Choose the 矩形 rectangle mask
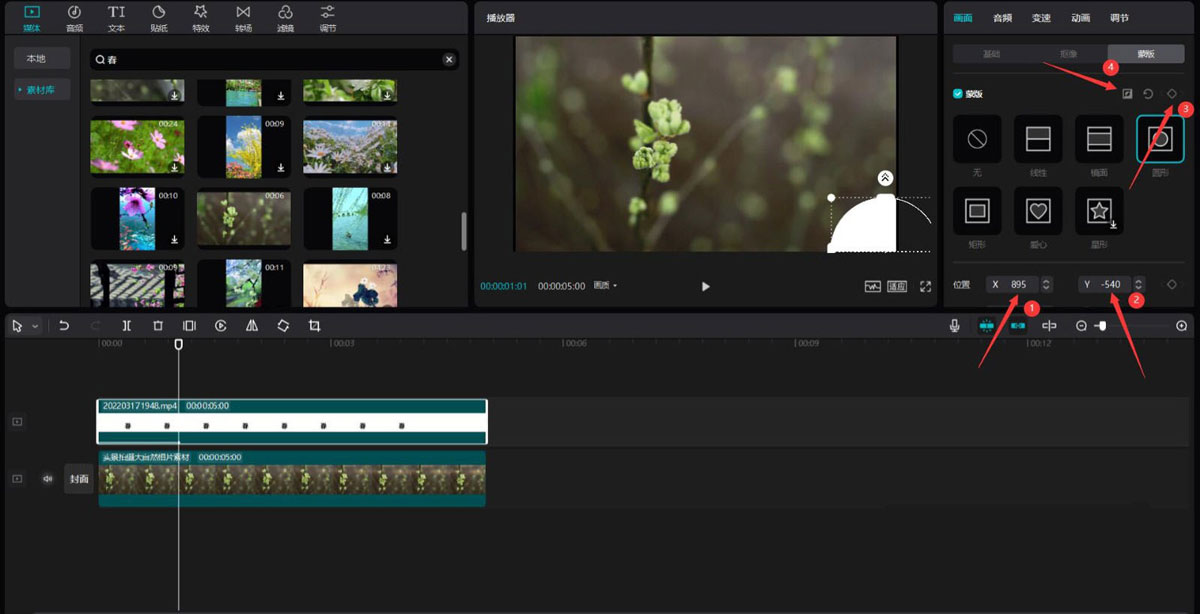The width and height of the screenshot is (1200, 614). [x=977, y=210]
